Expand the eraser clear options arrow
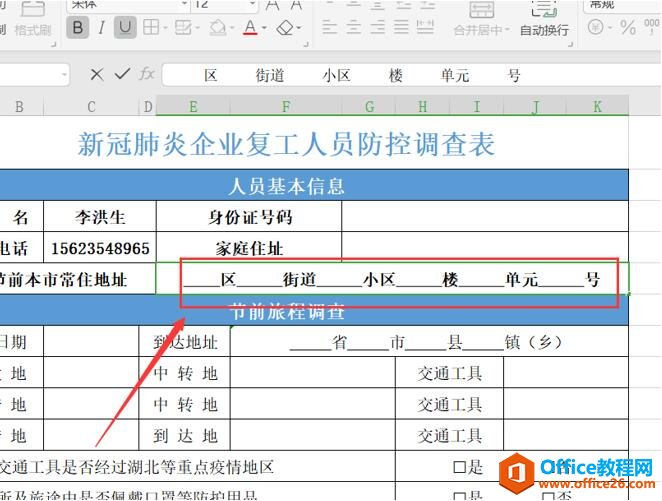662x501 pixels. tap(299, 28)
